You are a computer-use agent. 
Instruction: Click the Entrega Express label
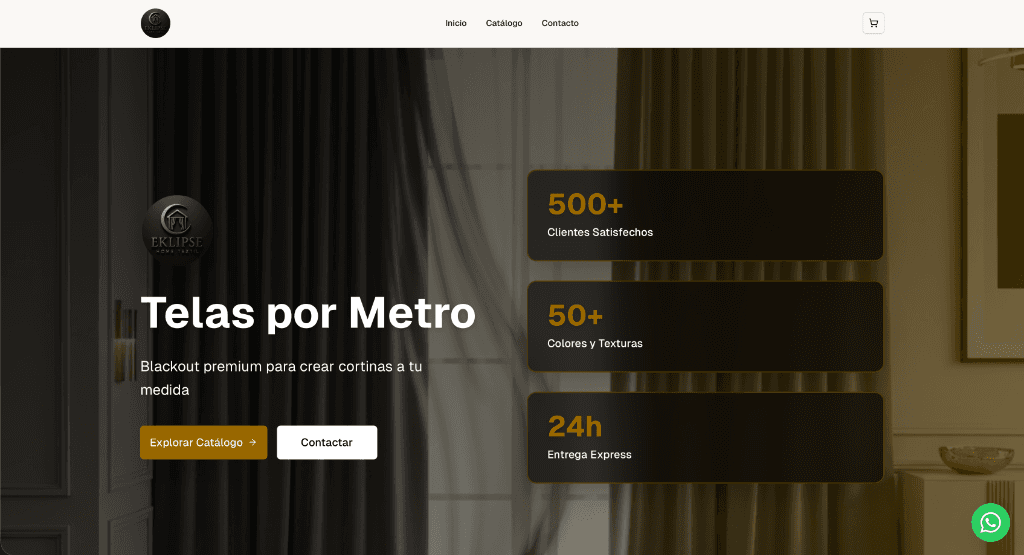589,454
